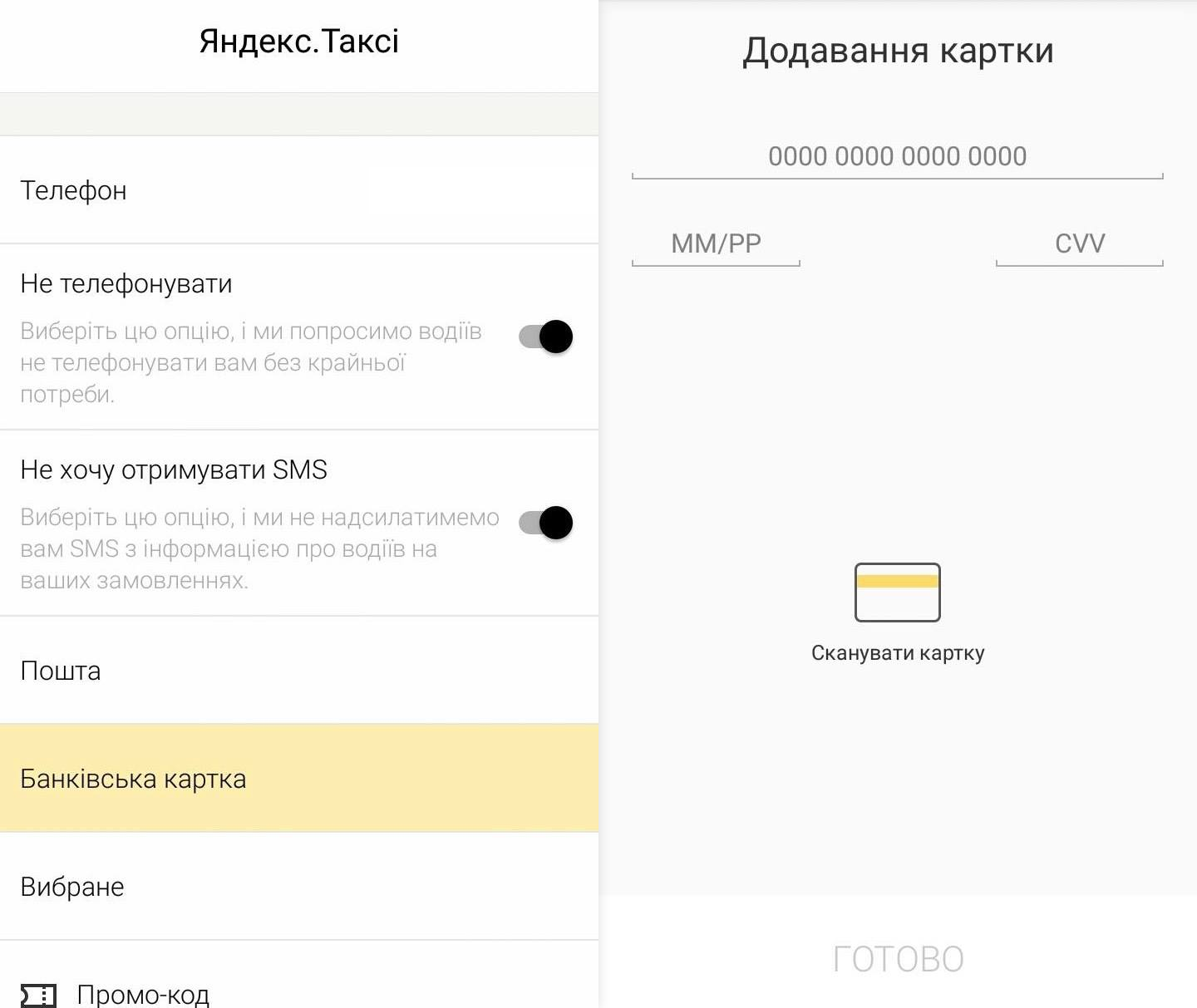This screenshot has width=1197, height=1008.
Task: Tap the card scan icon
Action: tap(898, 593)
